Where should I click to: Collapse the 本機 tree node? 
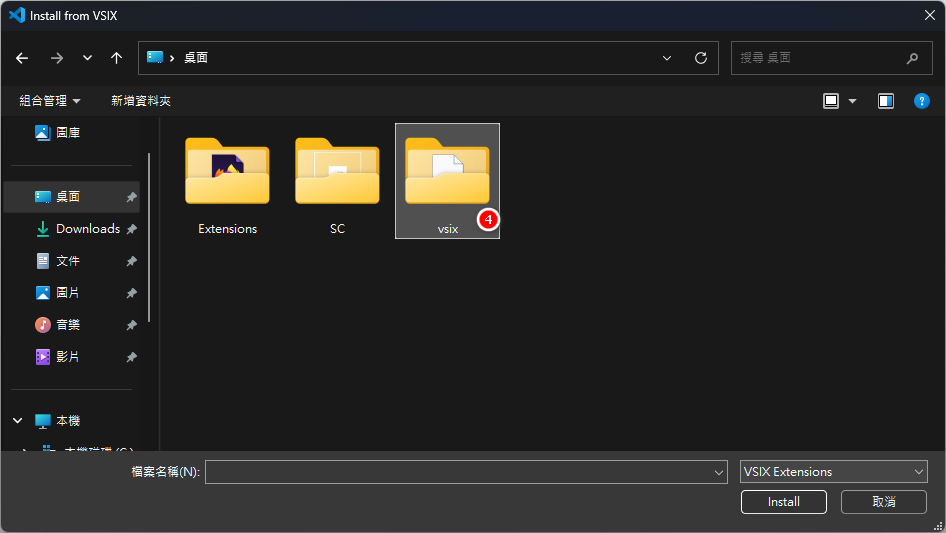coord(17,421)
